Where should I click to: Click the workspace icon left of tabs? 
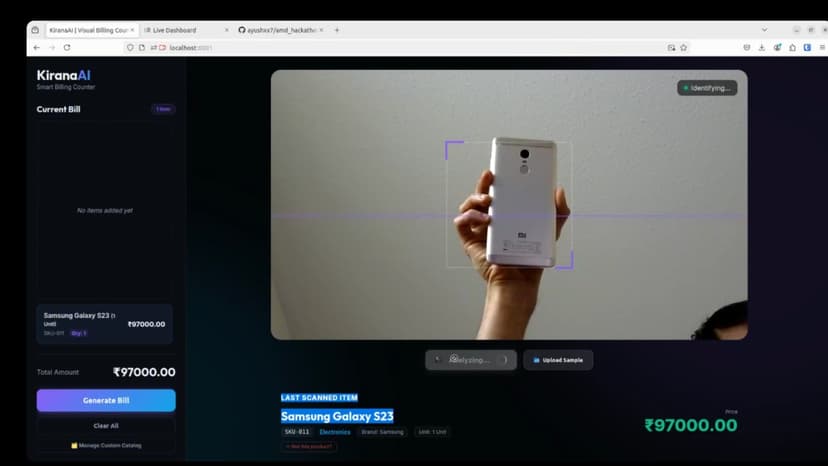[x=35, y=30]
